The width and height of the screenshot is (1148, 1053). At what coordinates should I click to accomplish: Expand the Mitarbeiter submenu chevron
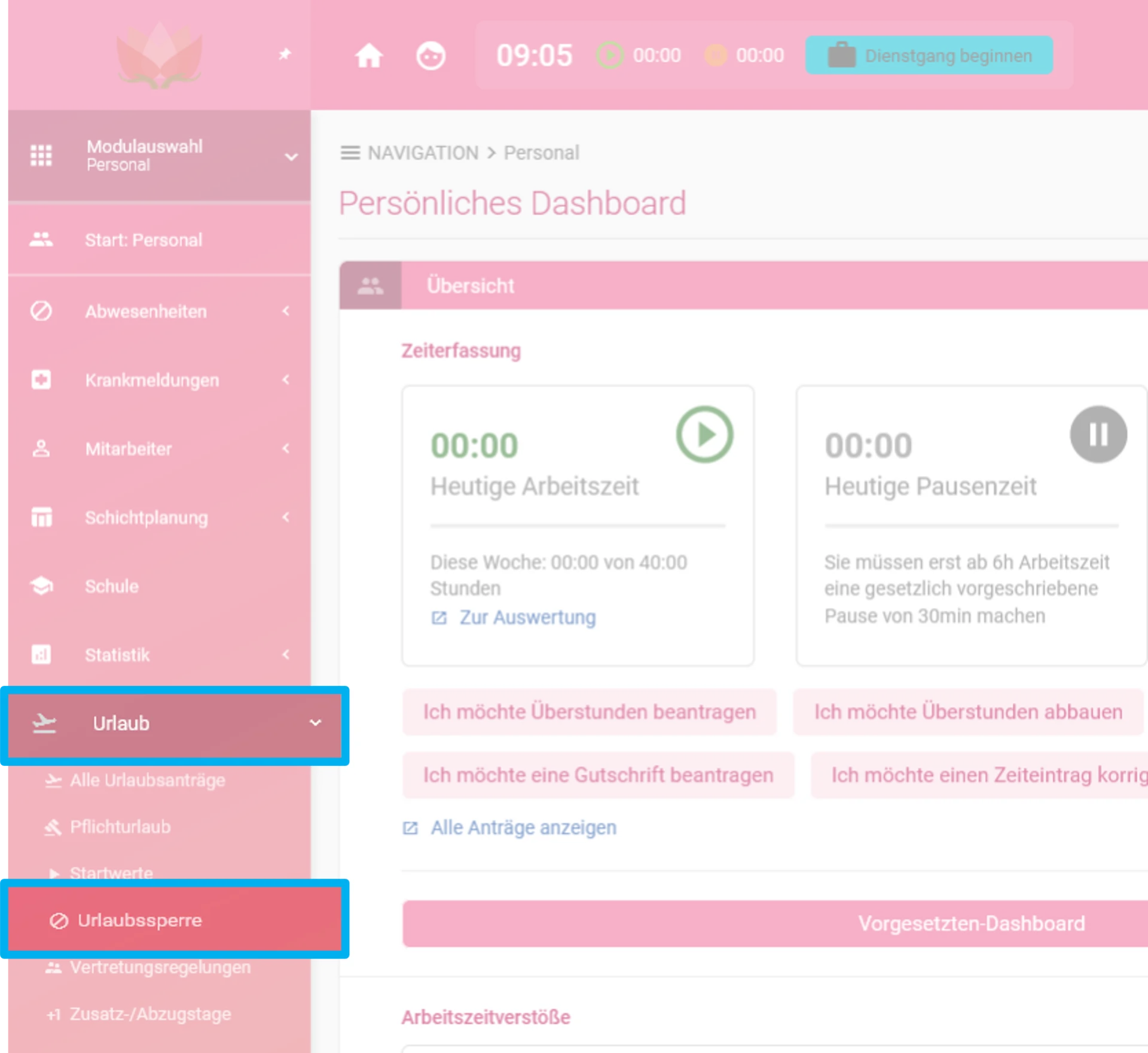[x=286, y=448]
